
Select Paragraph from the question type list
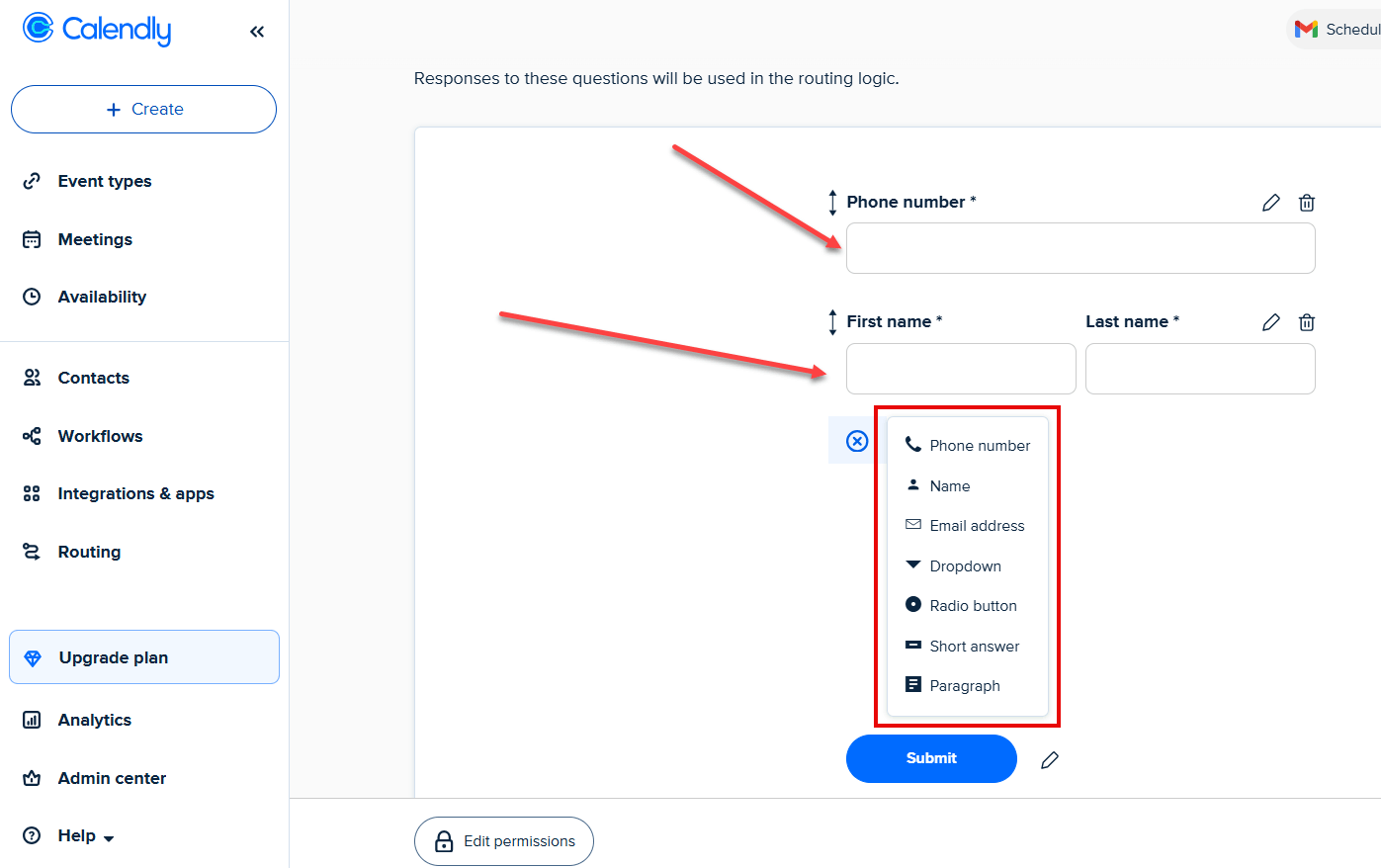tap(964, 684)
